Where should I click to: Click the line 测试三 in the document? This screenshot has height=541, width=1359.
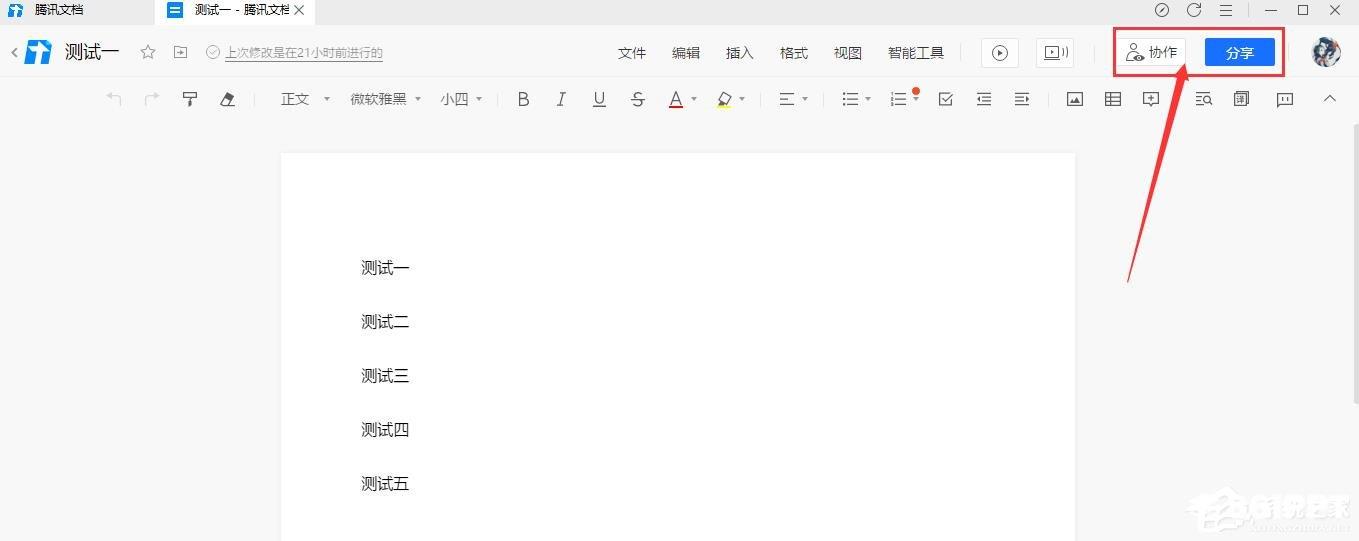tap(385, 376)
